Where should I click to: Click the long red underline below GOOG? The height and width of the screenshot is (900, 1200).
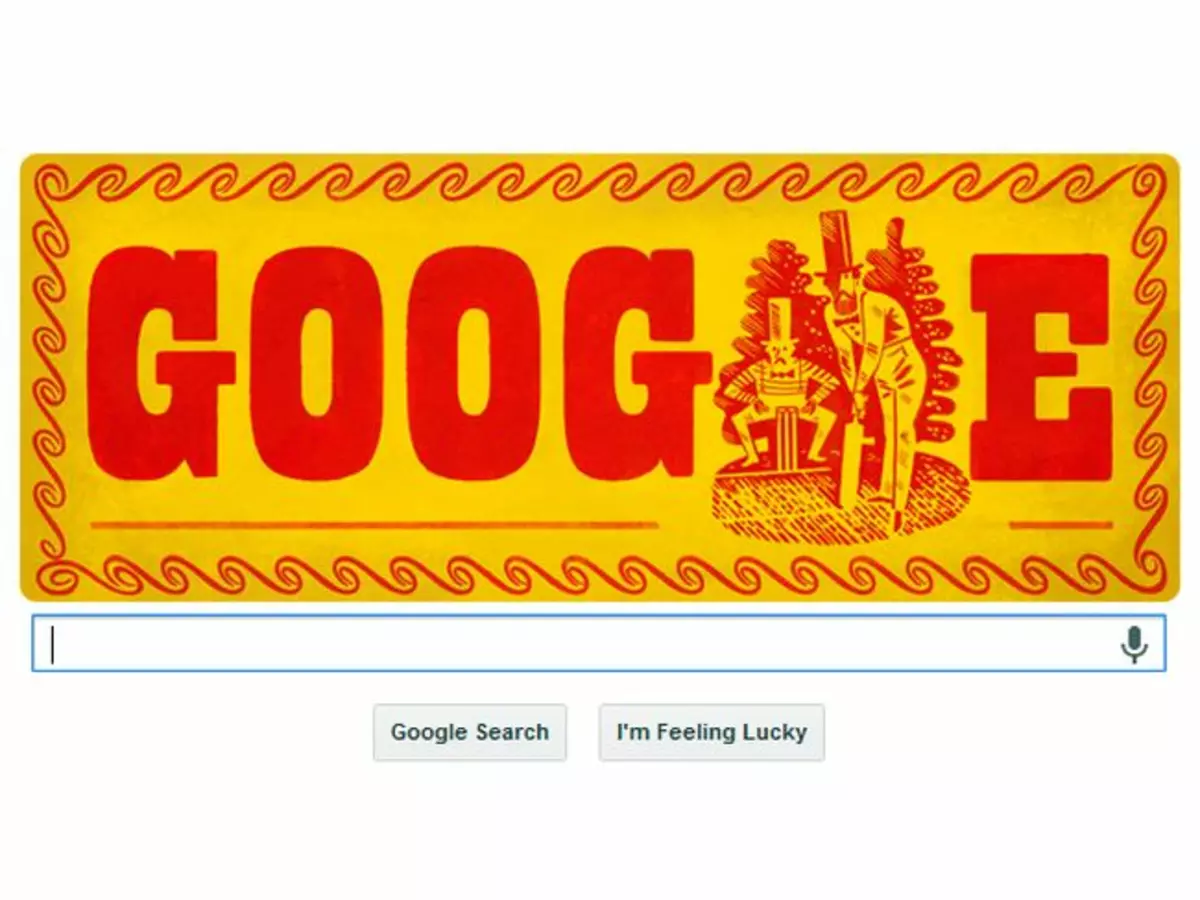tap(374, 523)
